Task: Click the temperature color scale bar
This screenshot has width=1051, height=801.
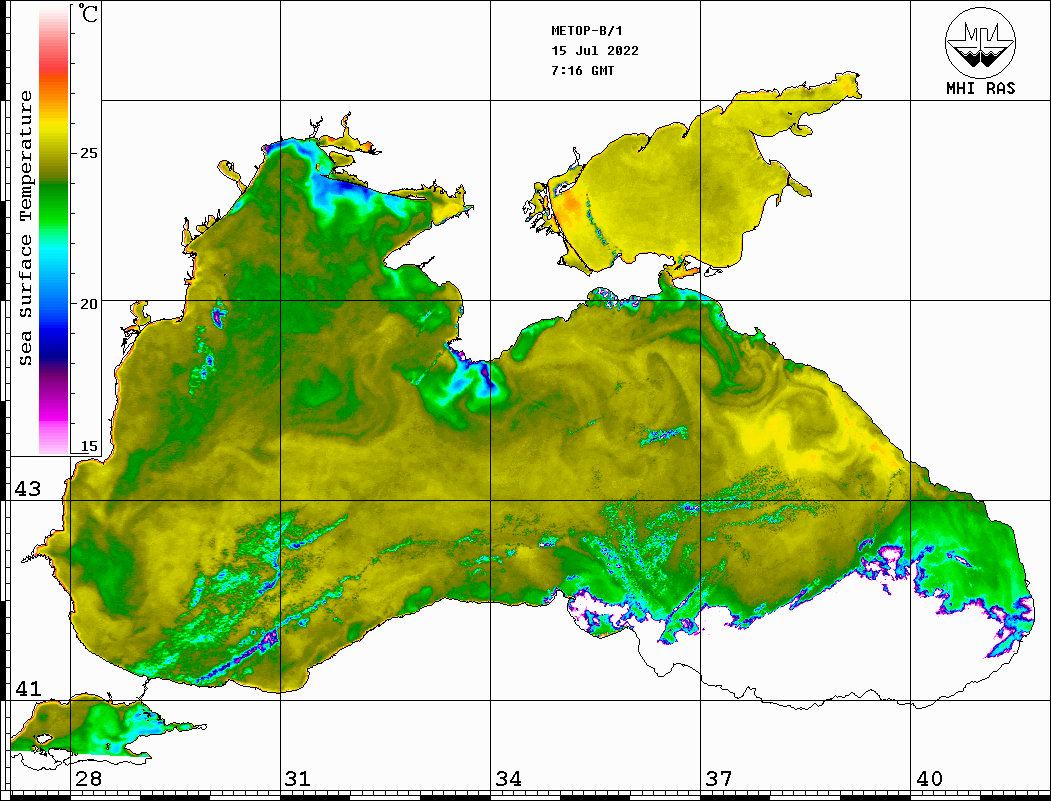Action: coord(54,230)
